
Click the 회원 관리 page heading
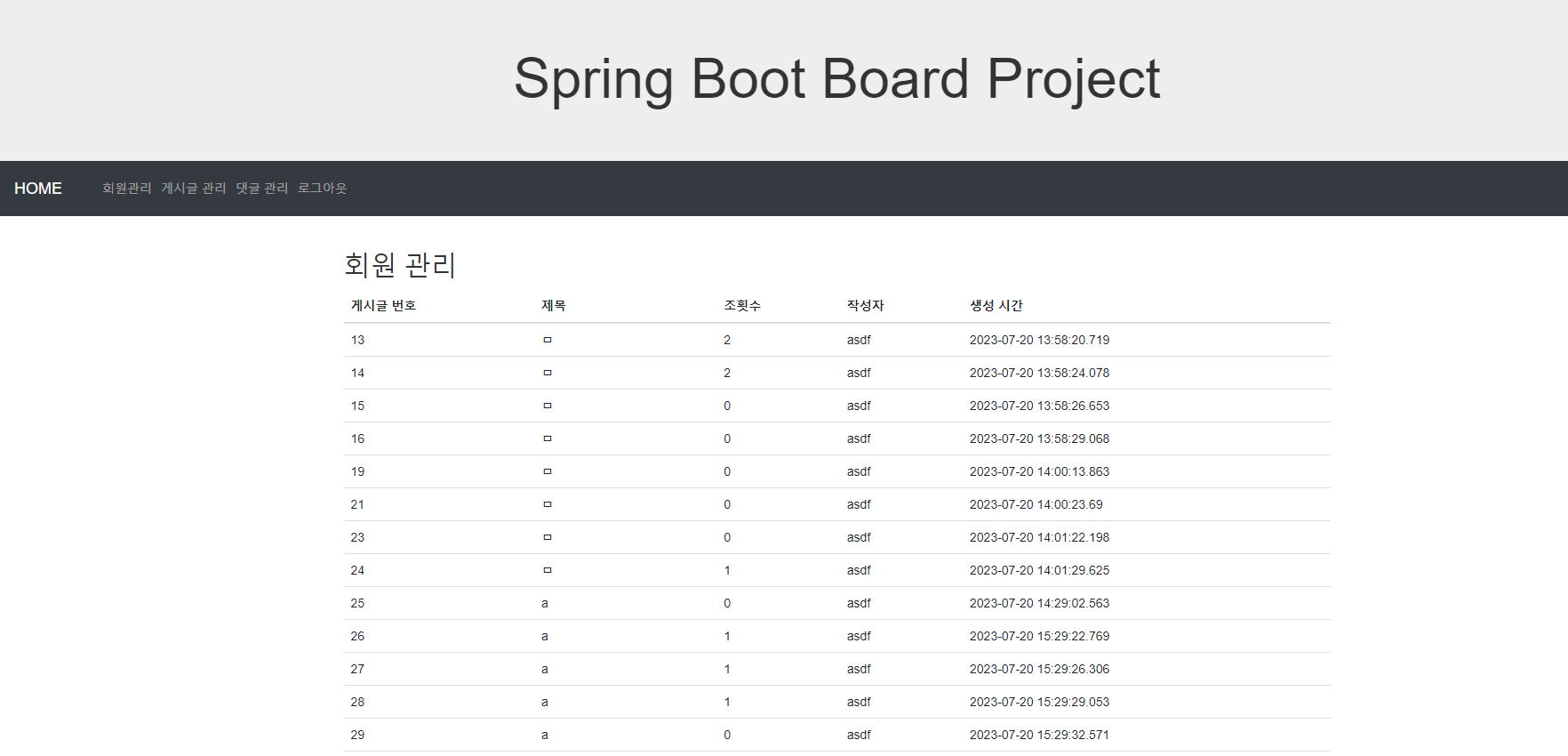400,264
